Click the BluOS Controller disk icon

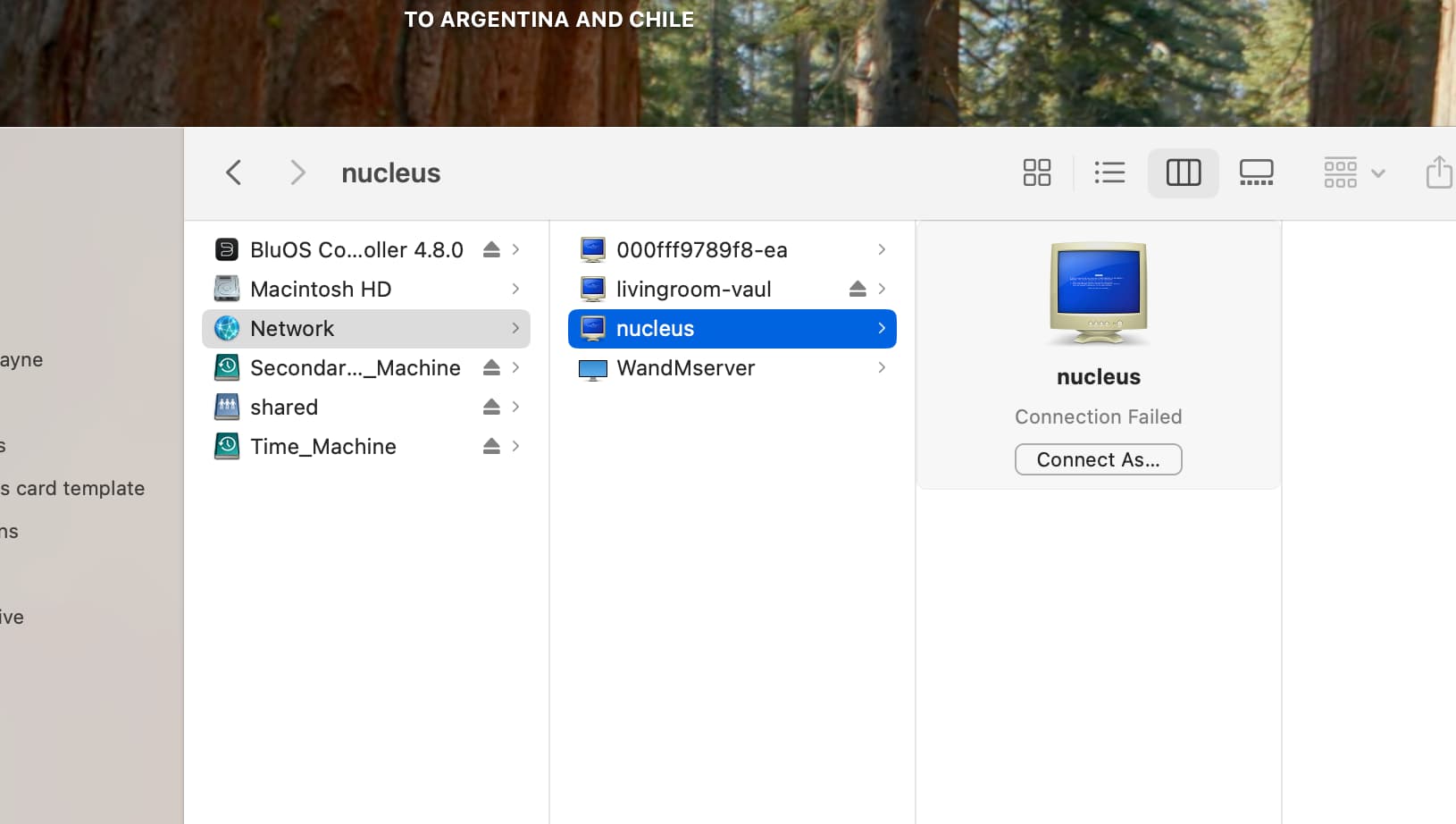click(227, 249)
